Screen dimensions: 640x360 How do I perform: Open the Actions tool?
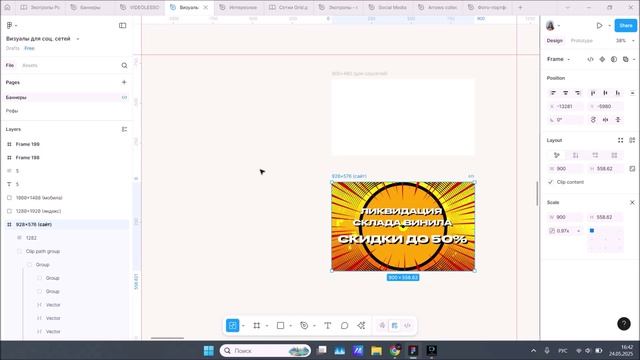[x=361, y=325]
